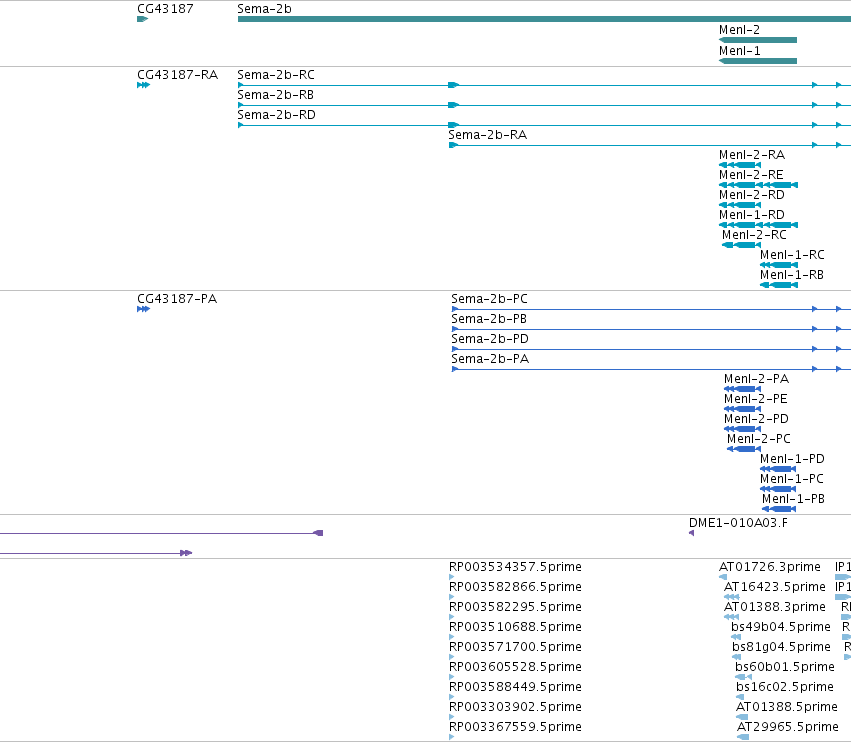Select the Sema-2b-RB transcript label

click(x=275, y=95)
